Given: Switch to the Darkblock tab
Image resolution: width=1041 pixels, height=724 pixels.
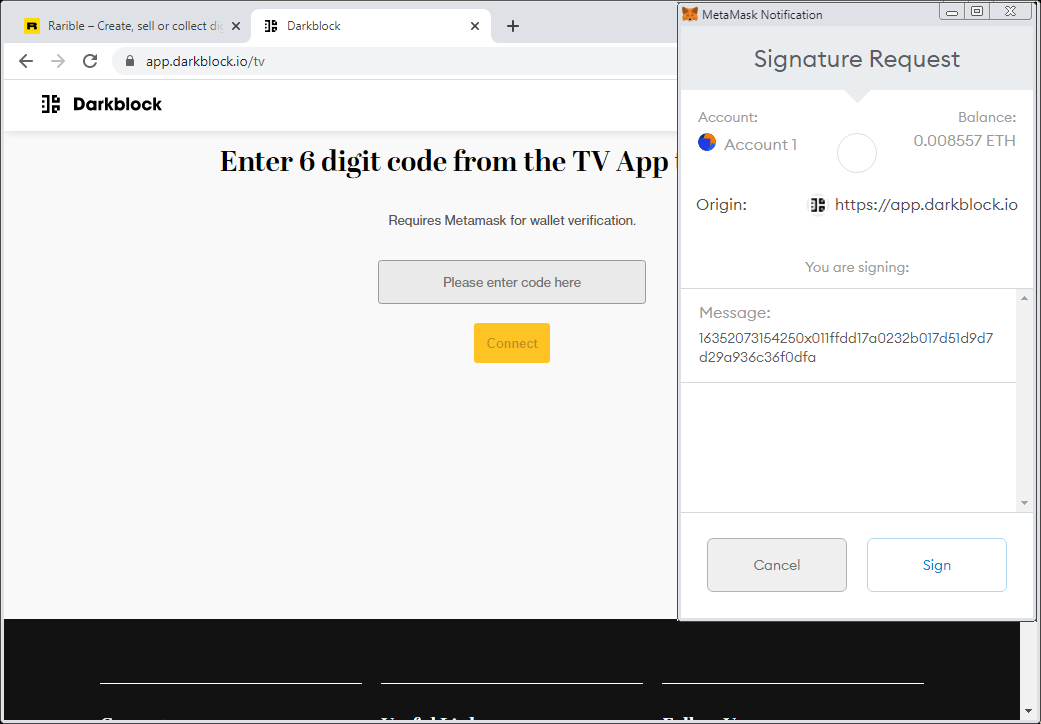Looking at the screenshot, I should 370,26.
